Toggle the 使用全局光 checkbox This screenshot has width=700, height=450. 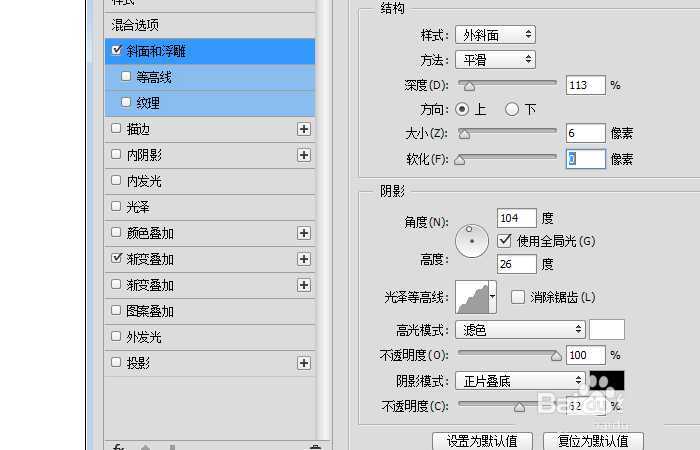point(505,241)
